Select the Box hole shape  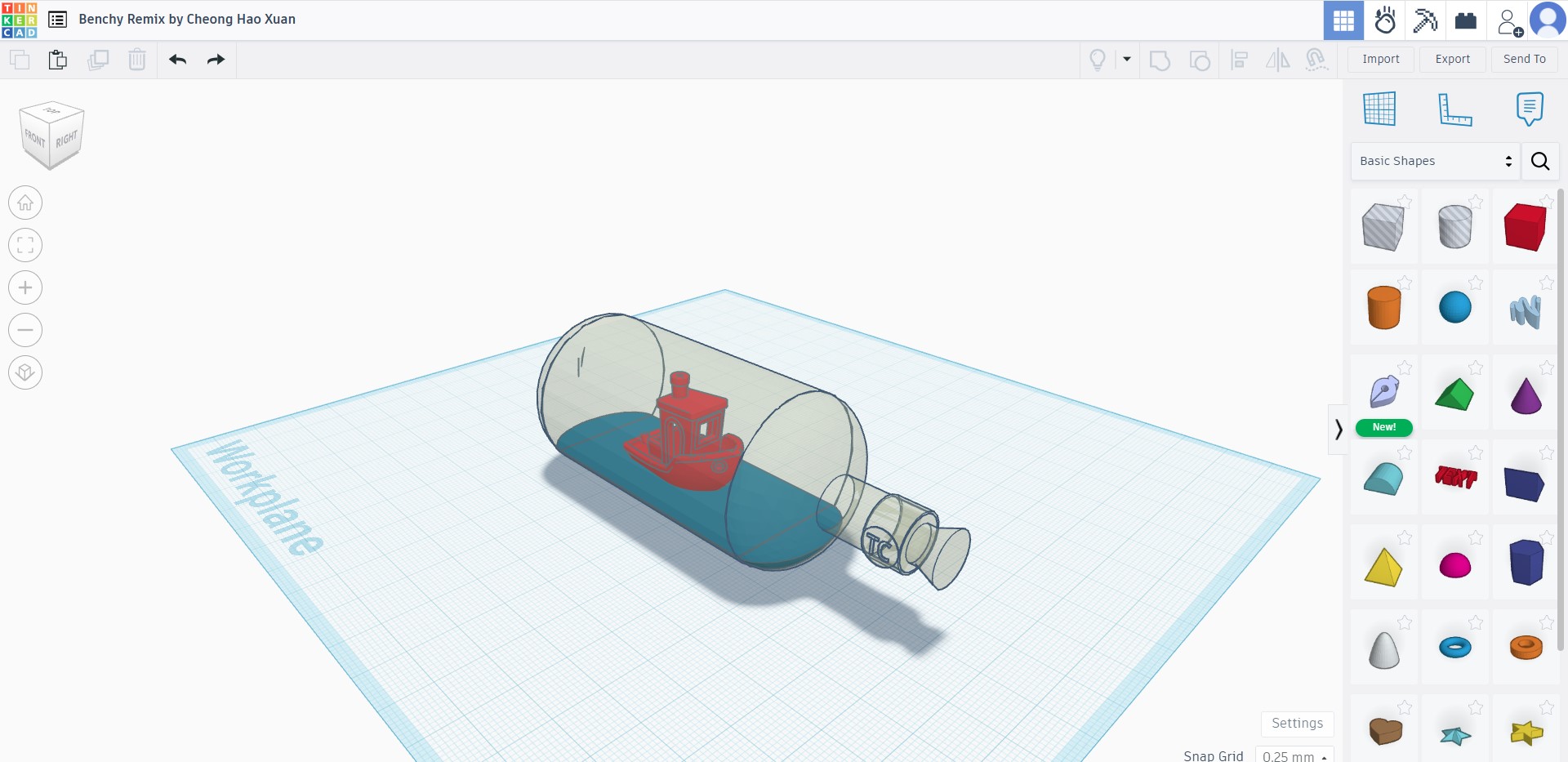pos(1383,227)
